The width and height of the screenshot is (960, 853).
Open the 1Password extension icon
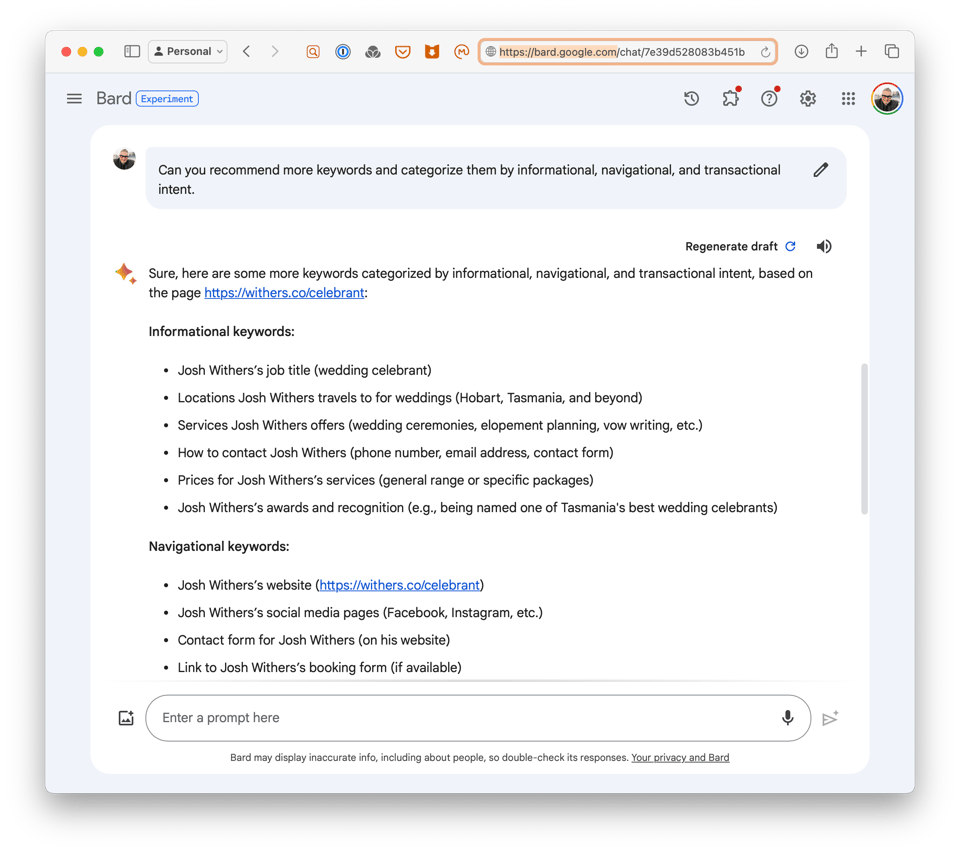(343, 51)
